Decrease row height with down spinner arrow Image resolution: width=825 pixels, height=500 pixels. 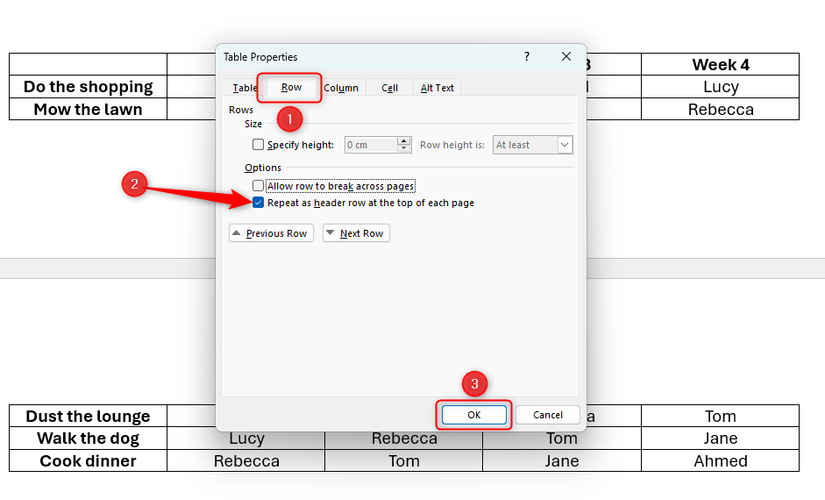coord(404,148)
